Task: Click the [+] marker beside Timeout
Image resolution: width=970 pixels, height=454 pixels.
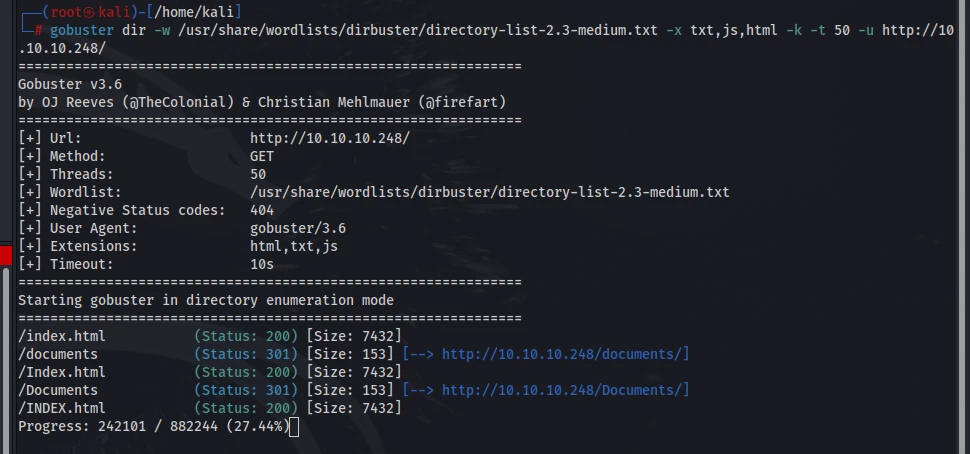Action: coord(30,265)
